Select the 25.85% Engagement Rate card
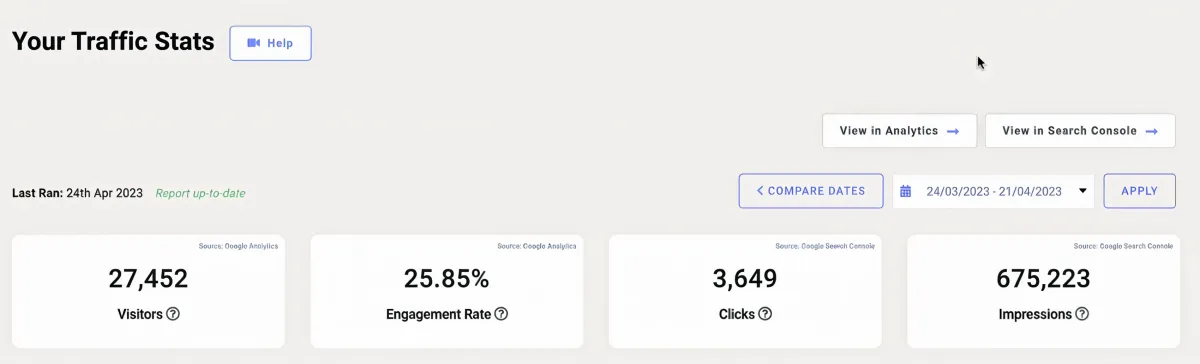 [446, 292]
